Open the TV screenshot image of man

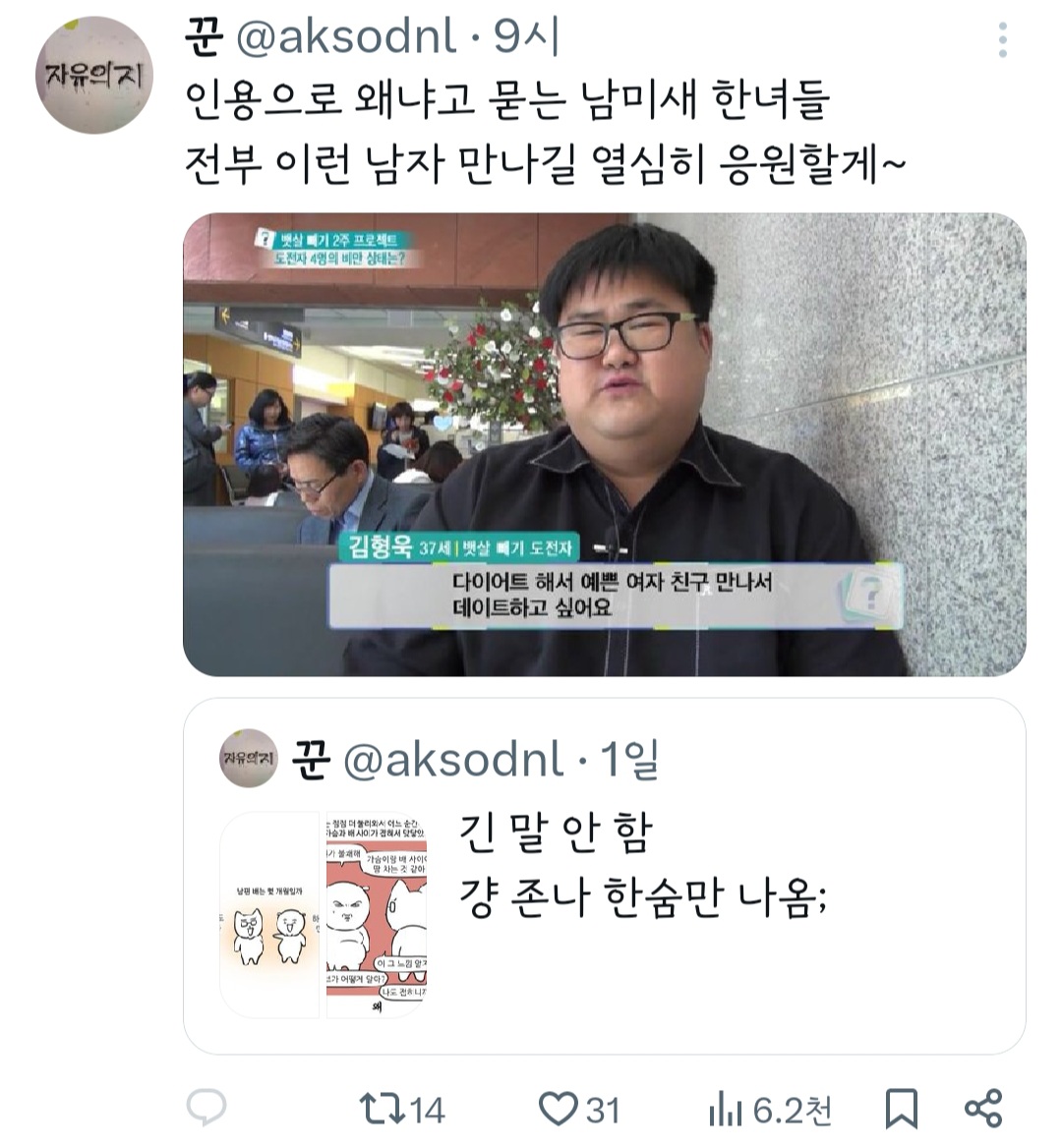pyautogui.click(x=604, y=444)
